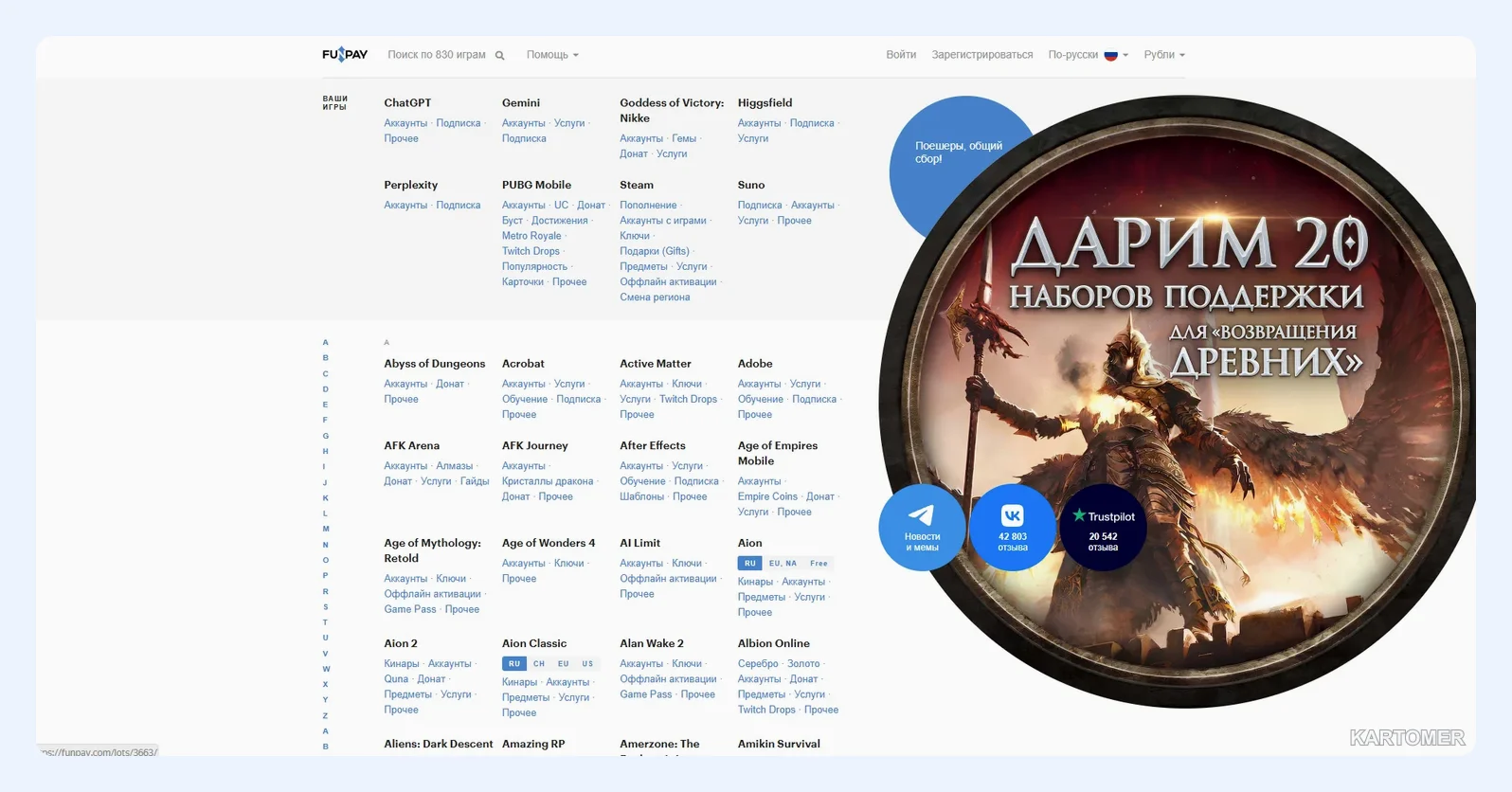Open the Gemini category title
The height and width of the screenshot is (792, 1512).
point(521,102)
